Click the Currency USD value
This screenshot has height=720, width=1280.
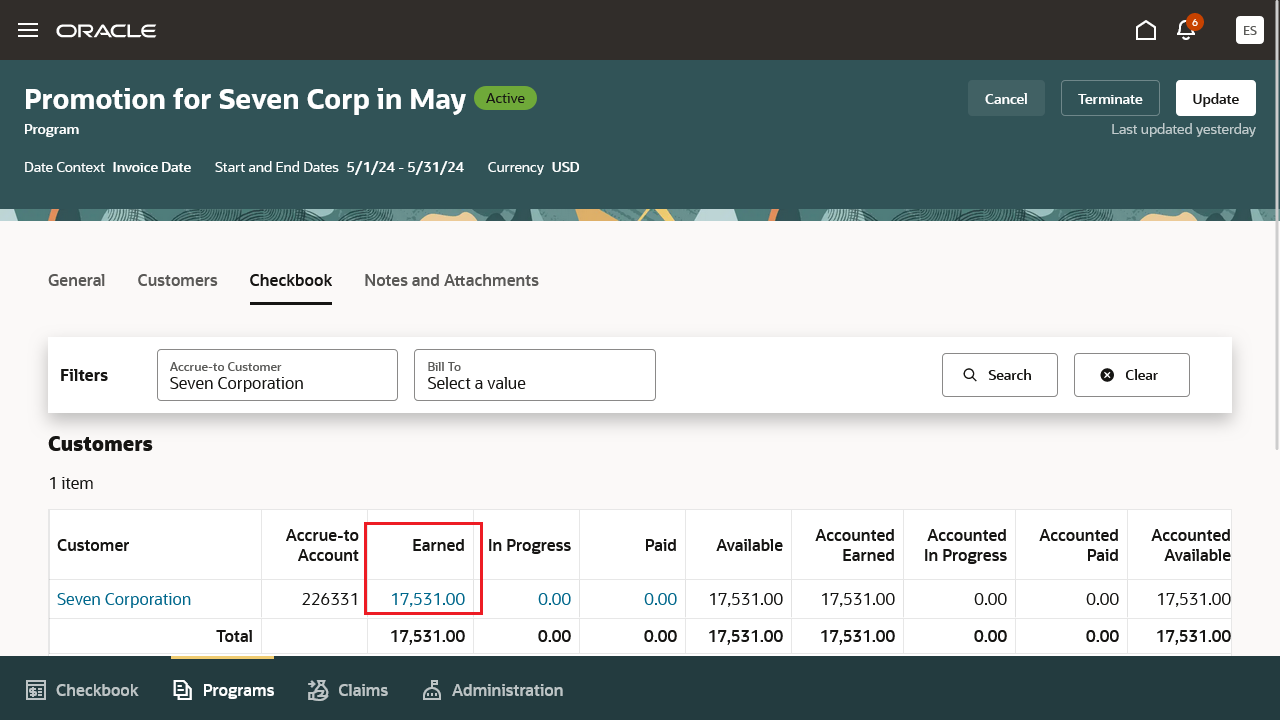566,167
